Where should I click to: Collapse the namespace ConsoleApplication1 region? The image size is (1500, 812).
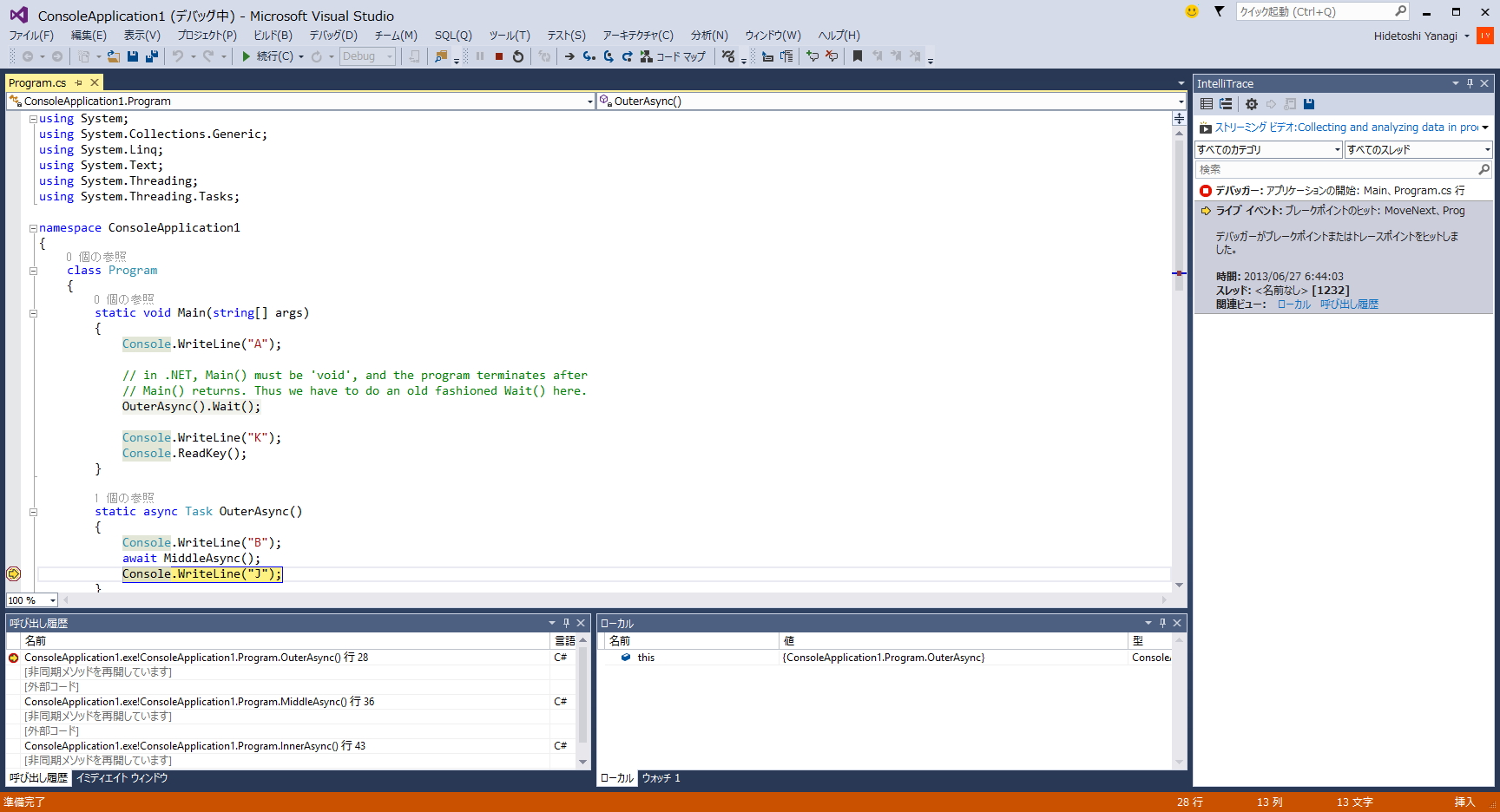pos(32,227)
